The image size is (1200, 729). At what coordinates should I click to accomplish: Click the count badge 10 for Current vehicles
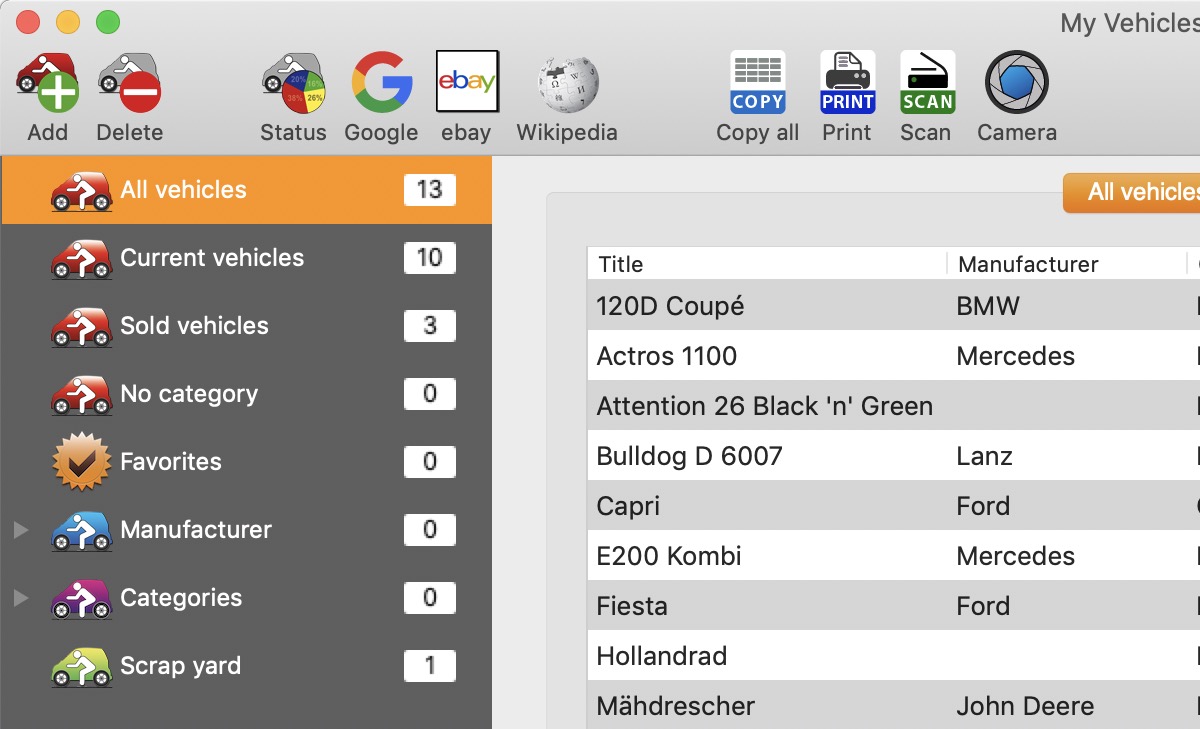[x=430, y=258]
